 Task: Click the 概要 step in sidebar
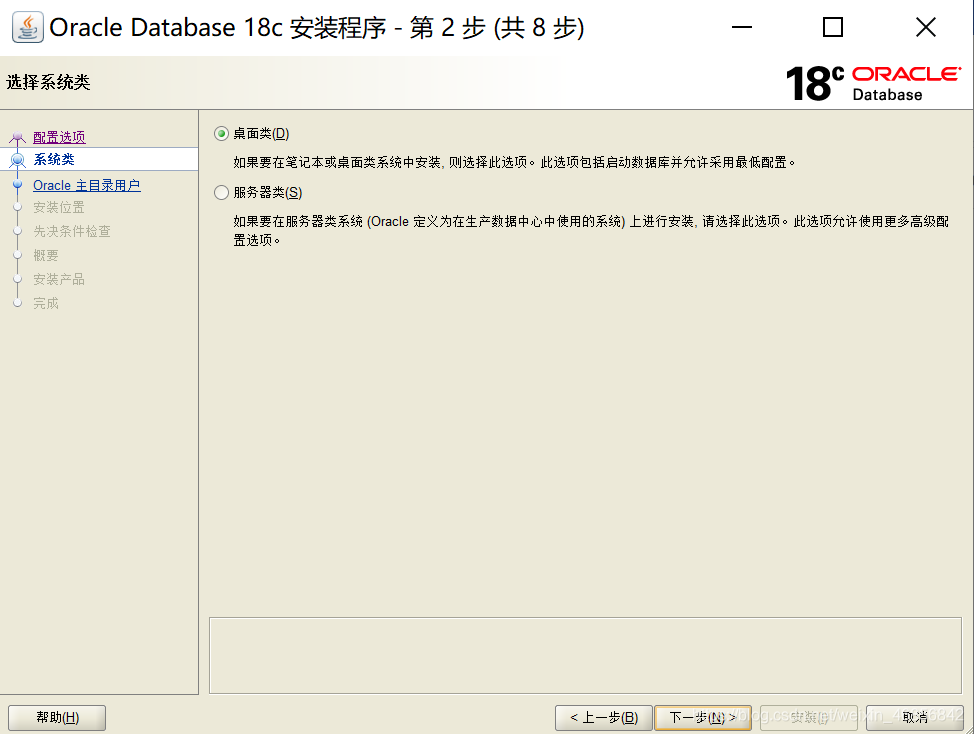click(48, 255)
